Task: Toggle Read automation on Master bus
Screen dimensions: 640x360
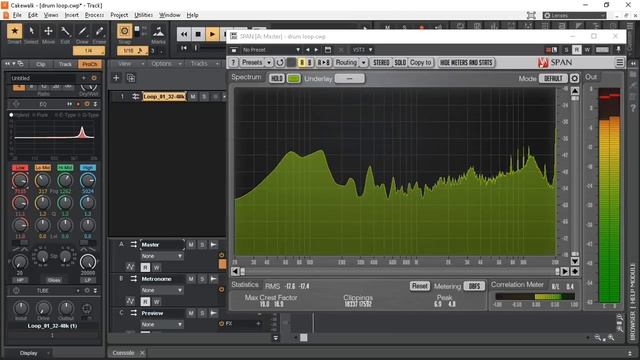Action: (x=145, y=267)
